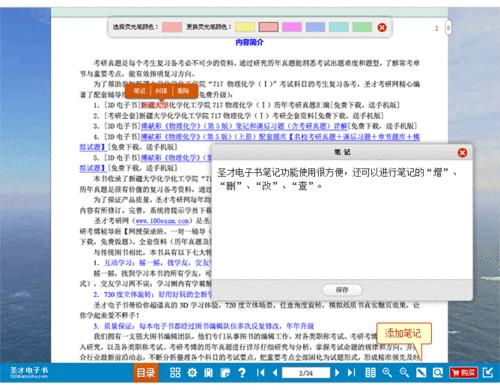500x390 pixels.
Task: Open the notes list icon beside bookmark
Action: click(x=225, y=373)
